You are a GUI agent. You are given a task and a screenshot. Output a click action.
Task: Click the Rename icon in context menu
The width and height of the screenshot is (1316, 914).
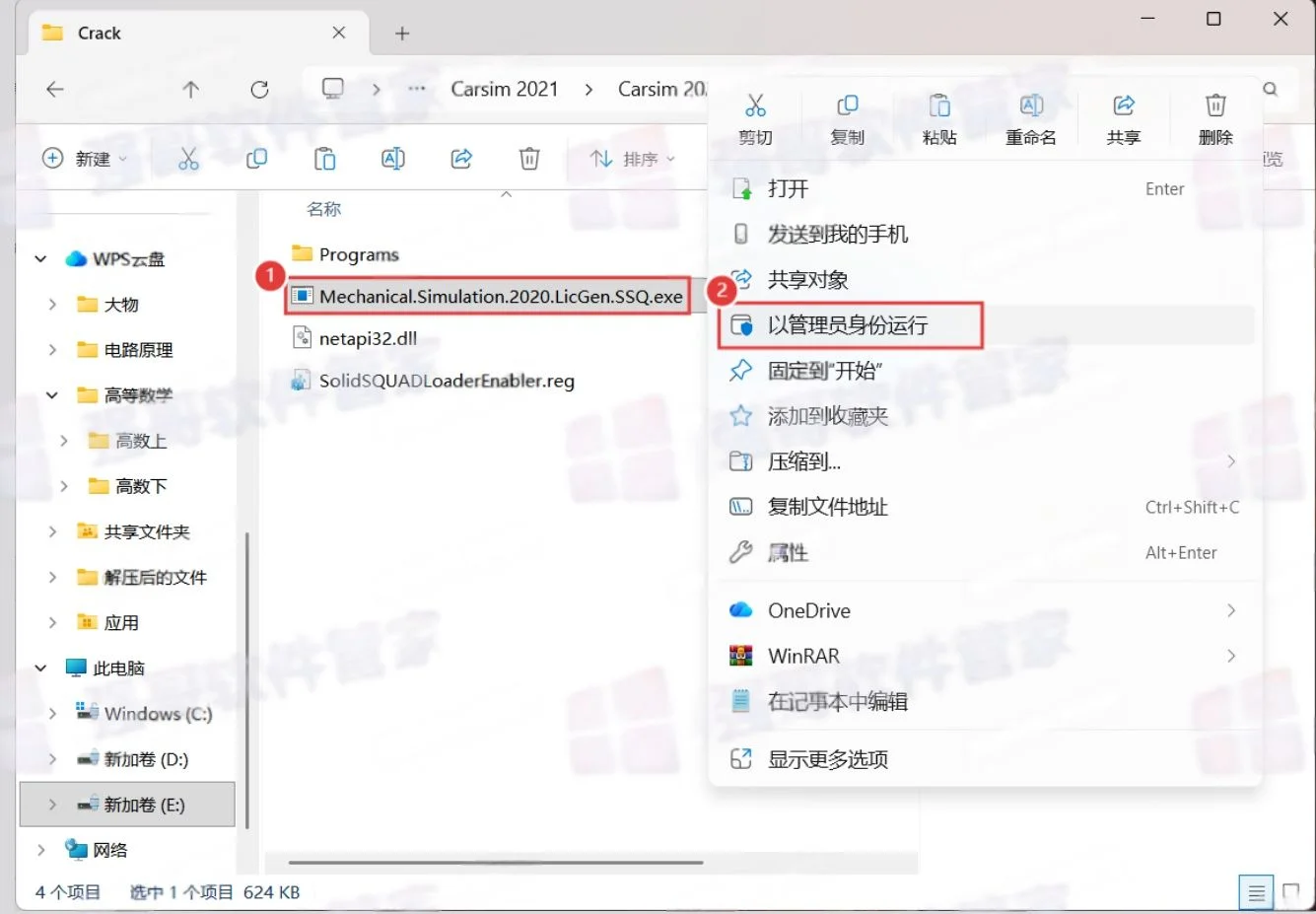pyautogui.click(x=1031, y=106)
